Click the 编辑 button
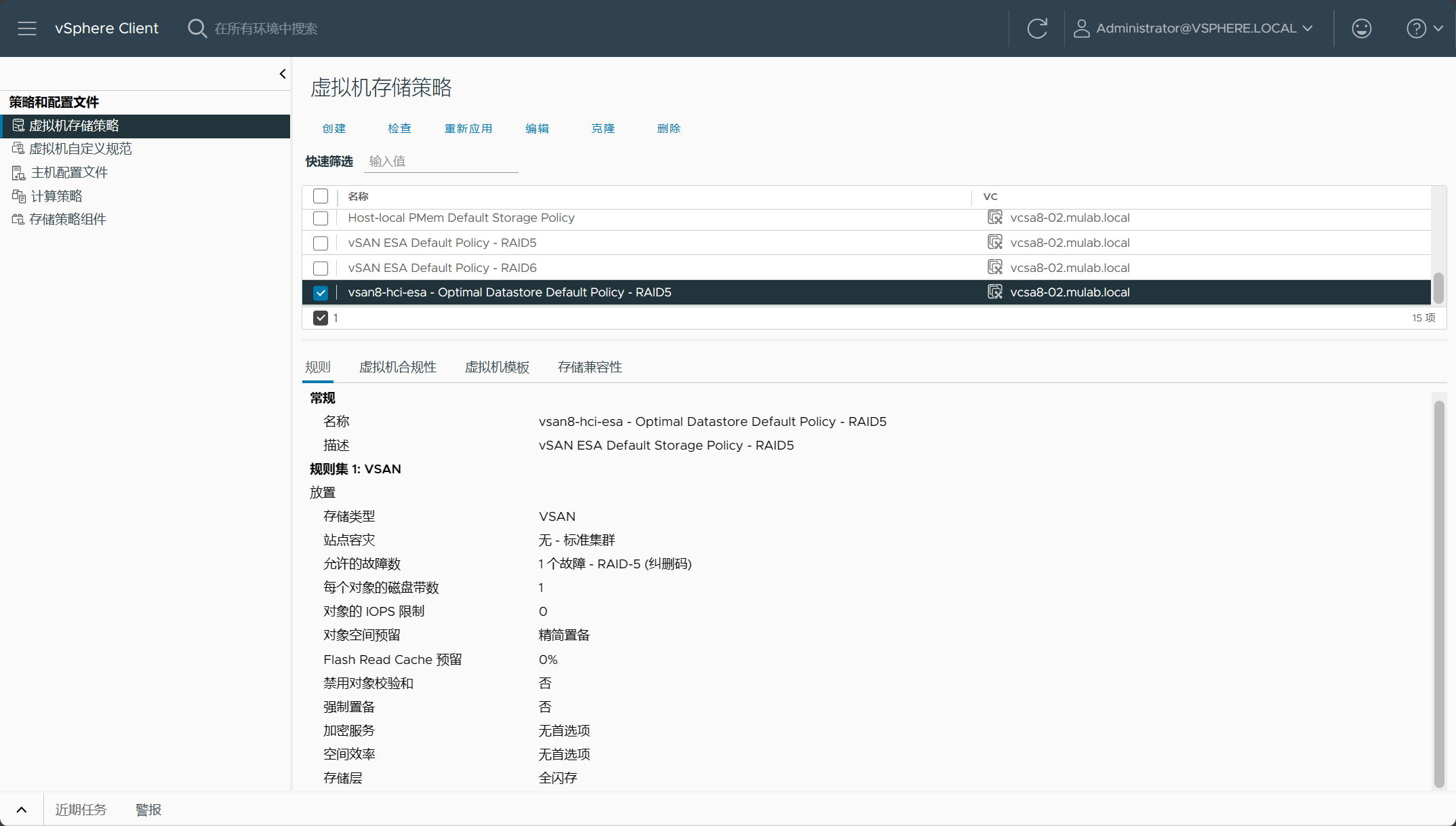 tap(538, 128)
